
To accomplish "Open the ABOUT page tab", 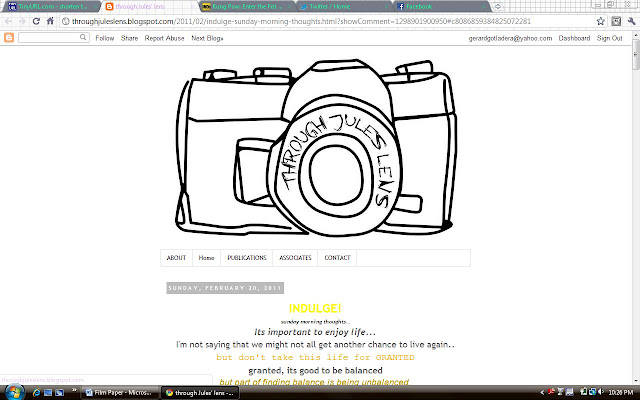I will point(176,258).
